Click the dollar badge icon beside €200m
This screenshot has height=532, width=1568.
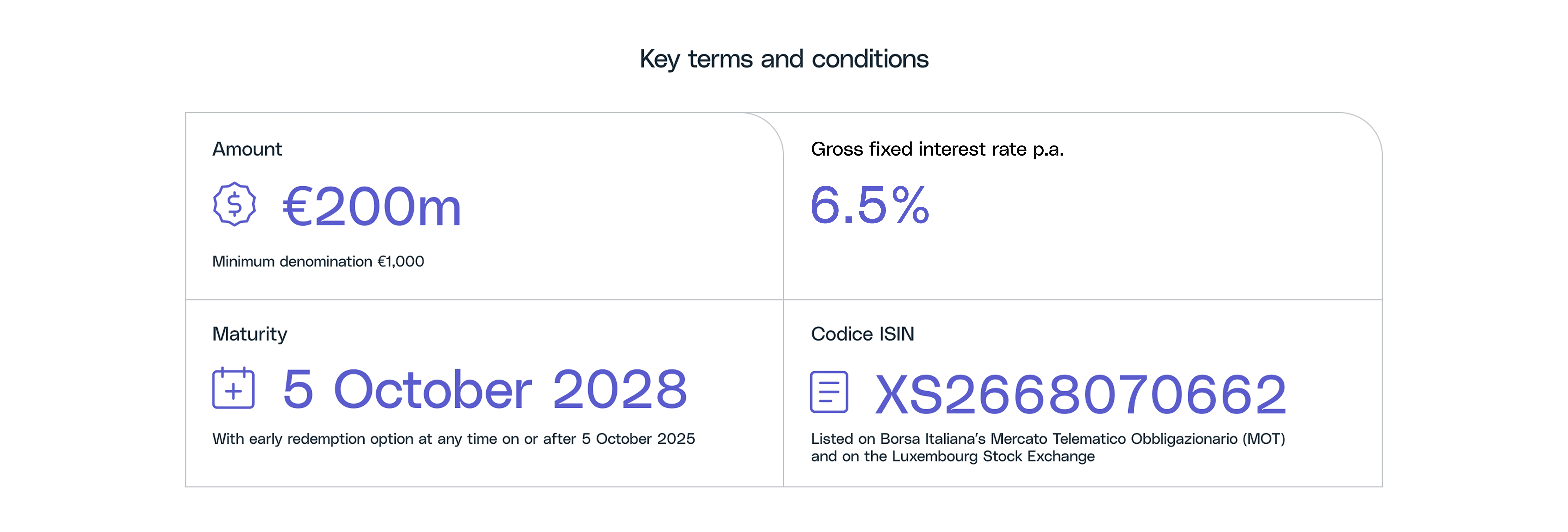[234, 204]
